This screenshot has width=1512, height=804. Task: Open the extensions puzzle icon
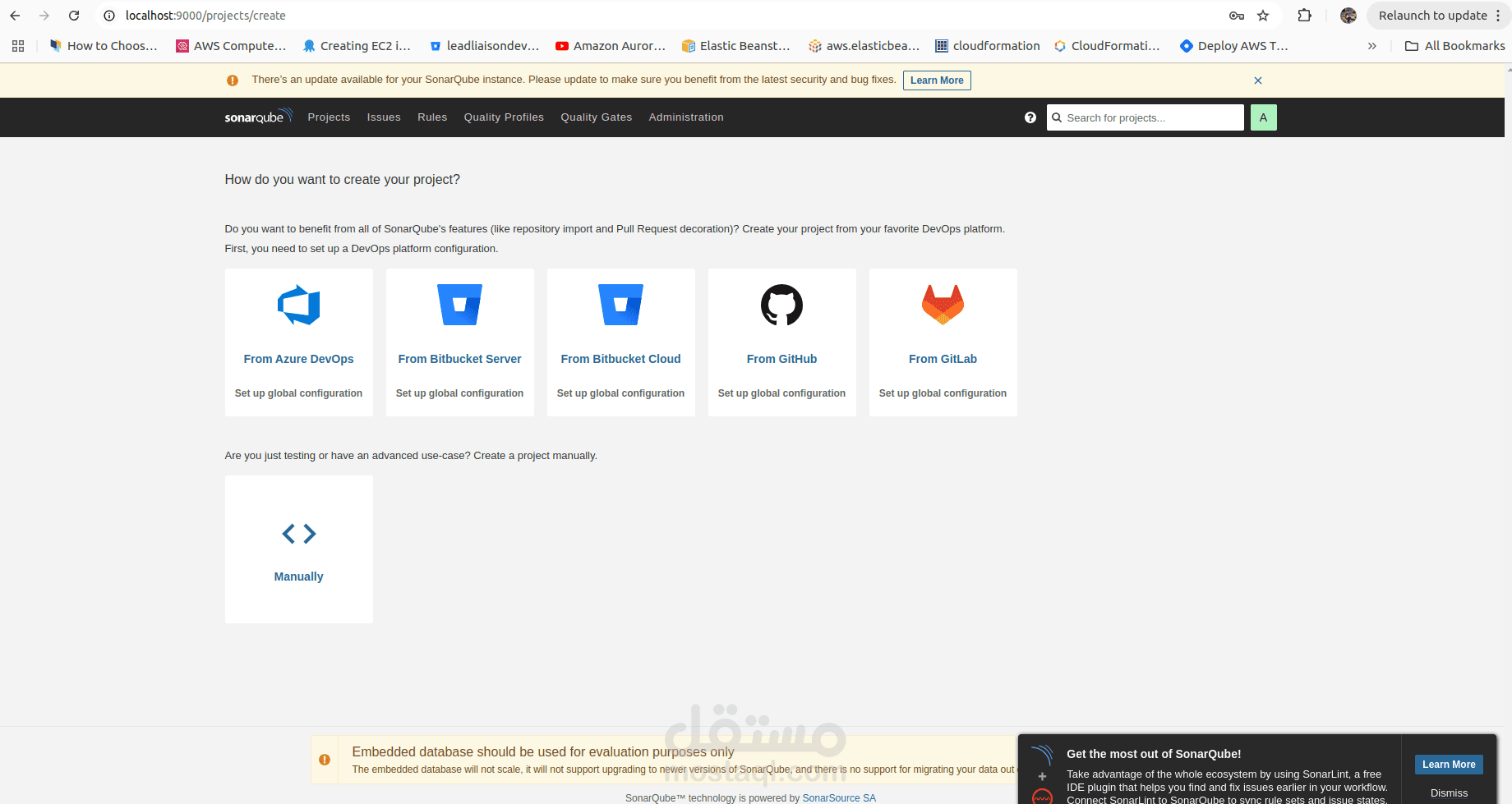(1304, 16)
